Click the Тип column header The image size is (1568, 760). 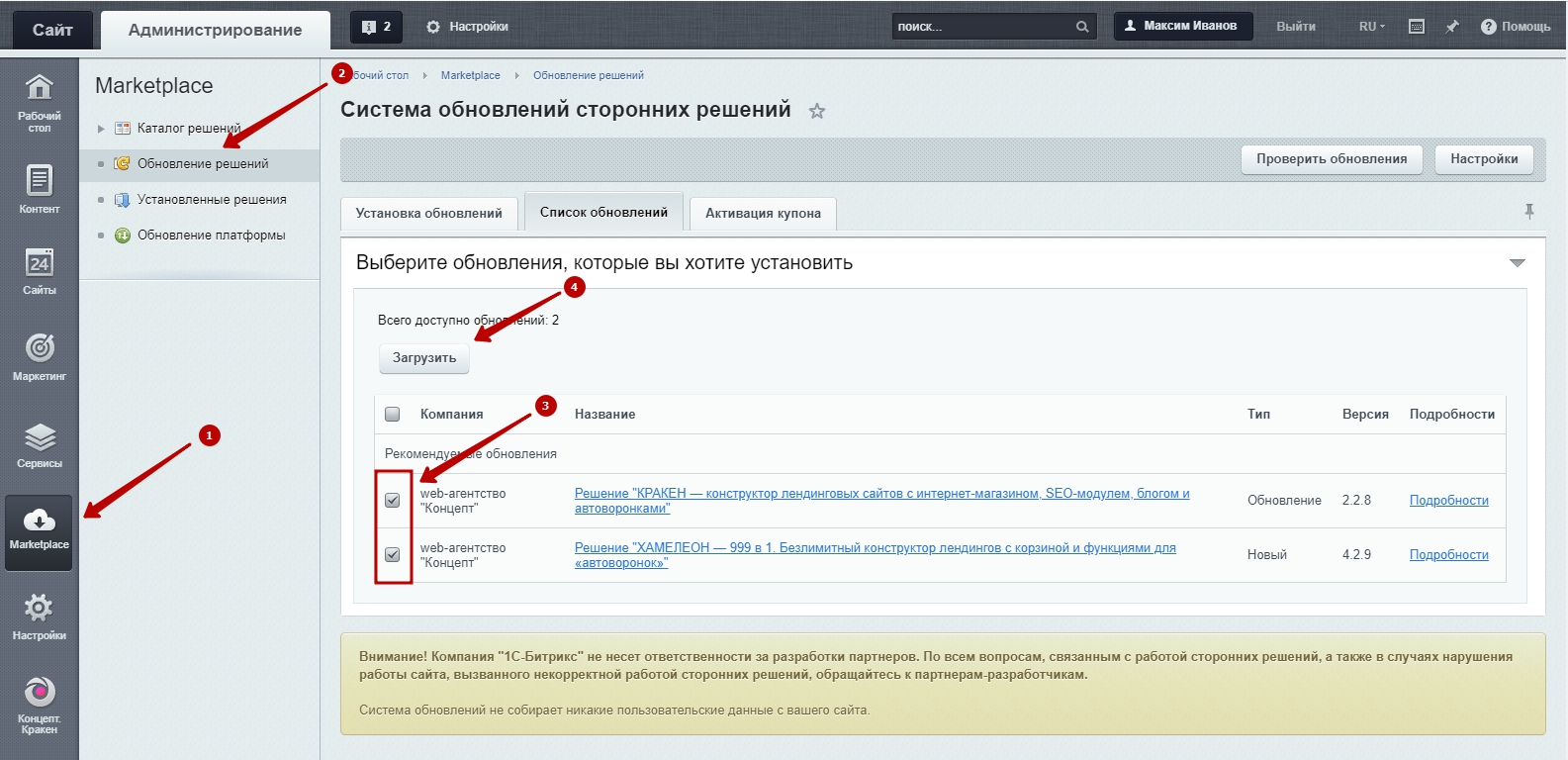(1258, 415)
